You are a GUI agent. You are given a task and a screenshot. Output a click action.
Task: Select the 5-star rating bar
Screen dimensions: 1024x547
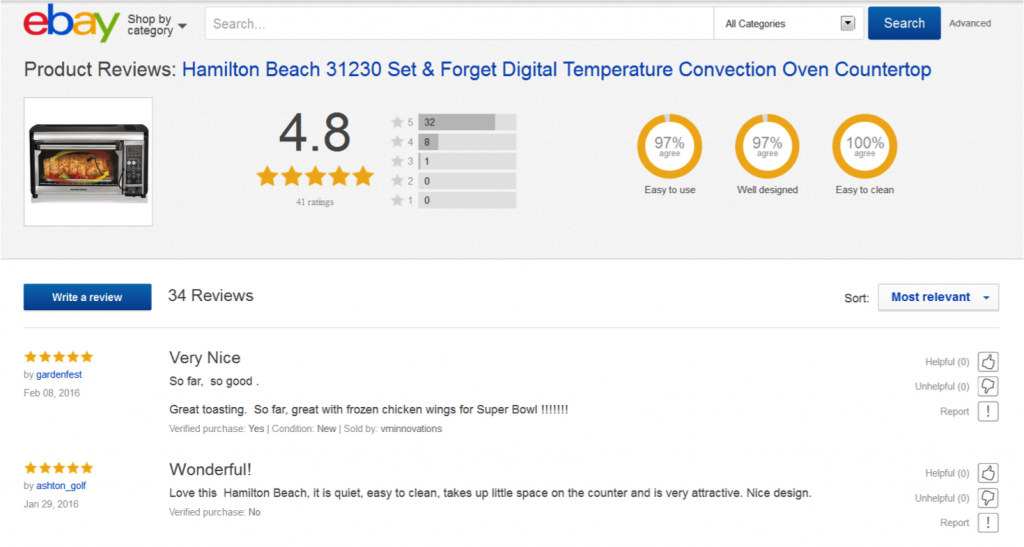(466, 122)
